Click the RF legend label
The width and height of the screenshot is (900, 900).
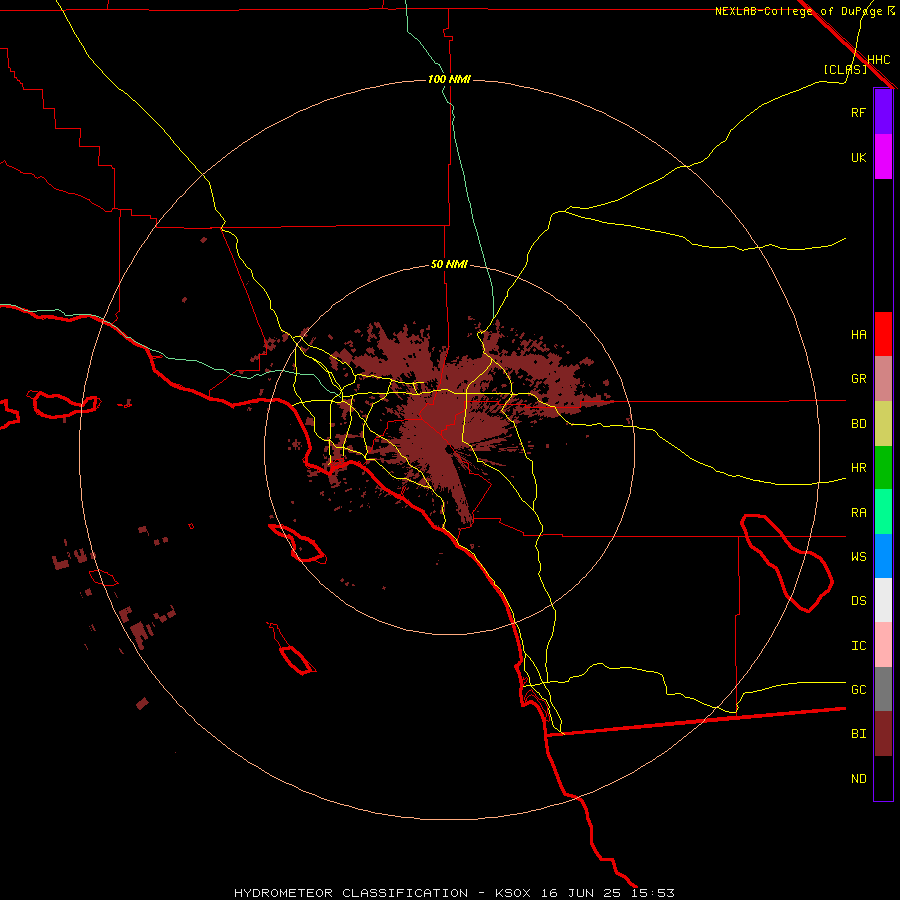coord(858,112)
